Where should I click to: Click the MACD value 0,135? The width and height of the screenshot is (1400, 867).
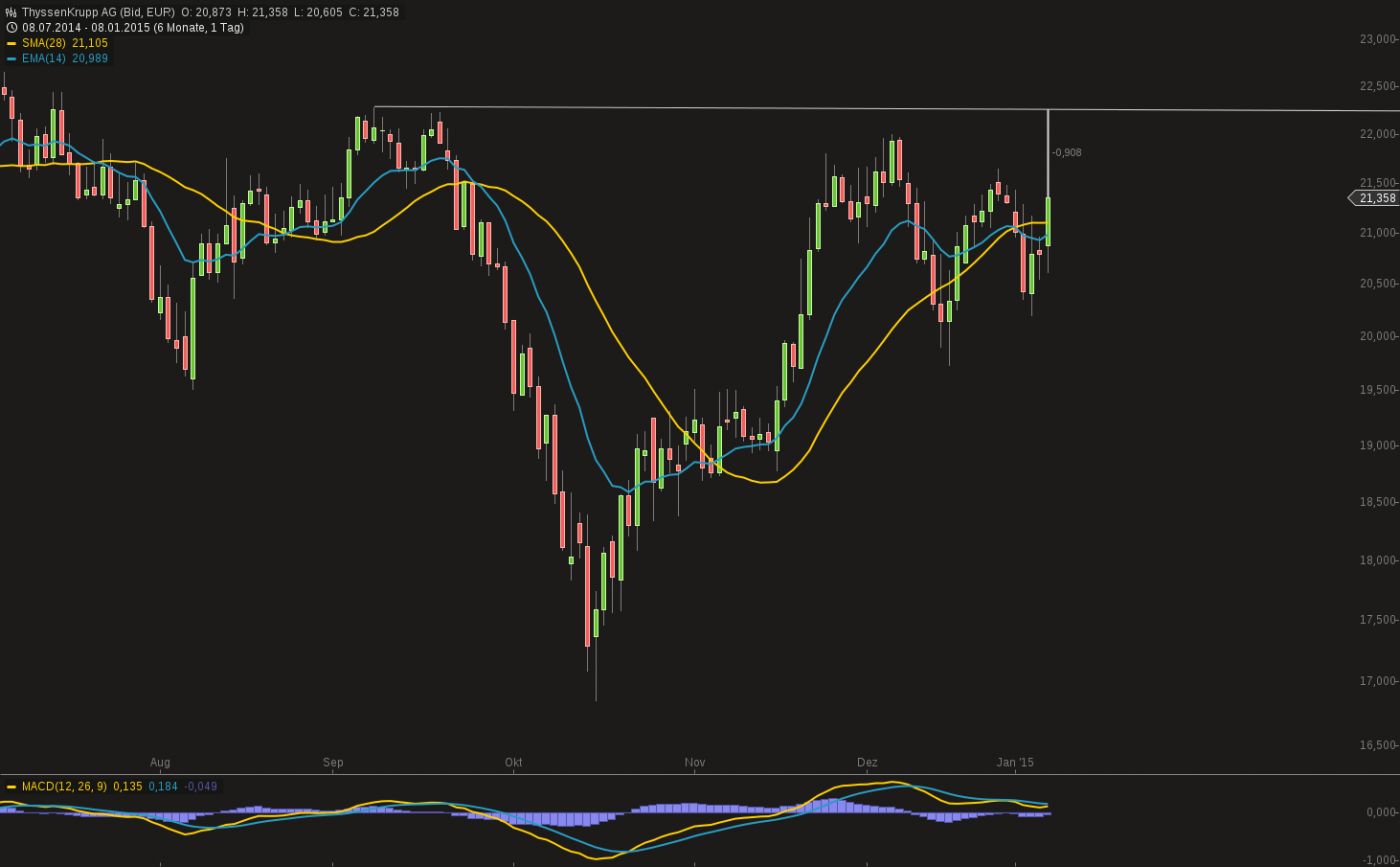127,787
